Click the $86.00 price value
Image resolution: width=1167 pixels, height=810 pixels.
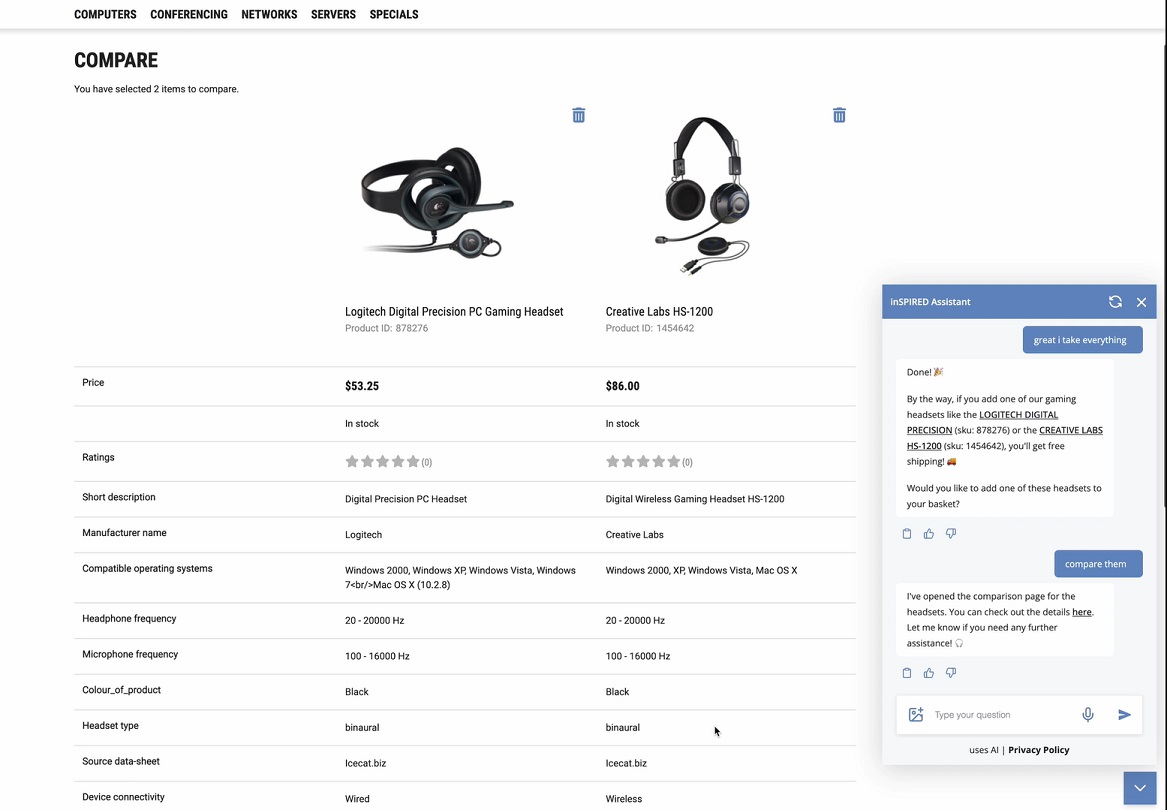tap(622, 386)
